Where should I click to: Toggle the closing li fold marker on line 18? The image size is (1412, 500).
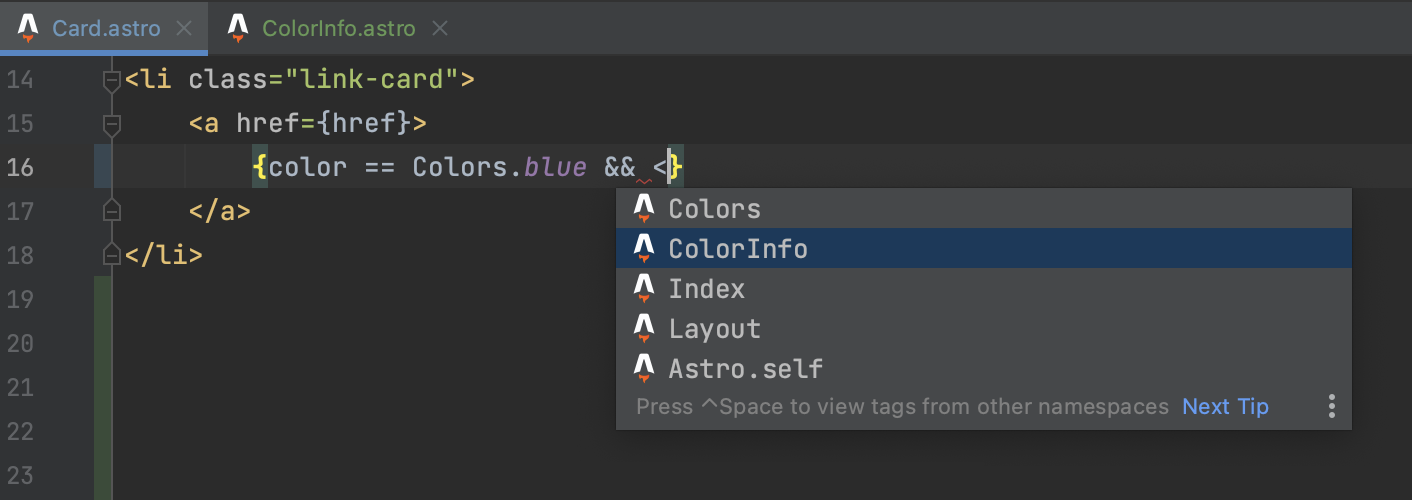pos(112,255)
